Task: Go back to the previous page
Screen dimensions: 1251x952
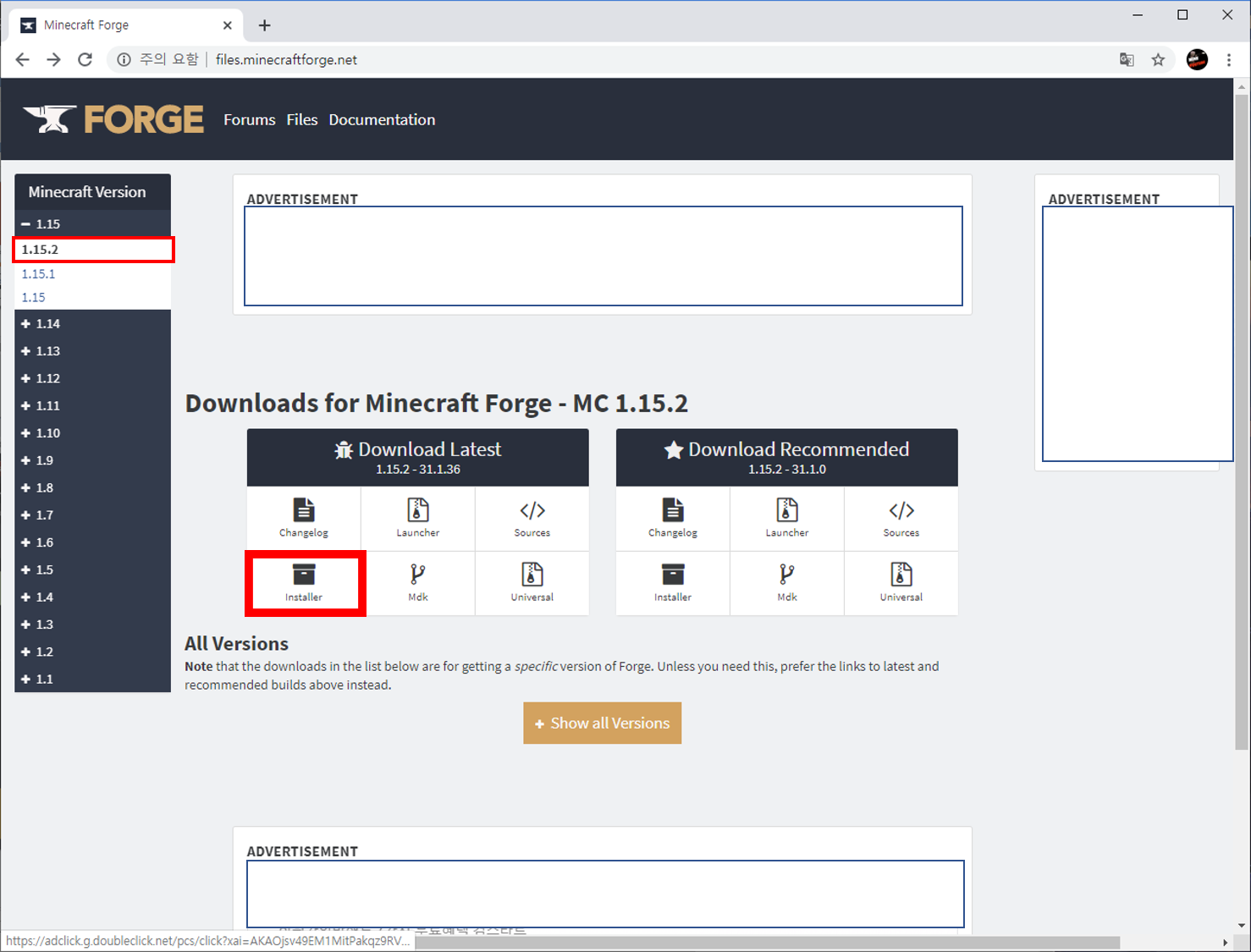Action: [23, 59]
